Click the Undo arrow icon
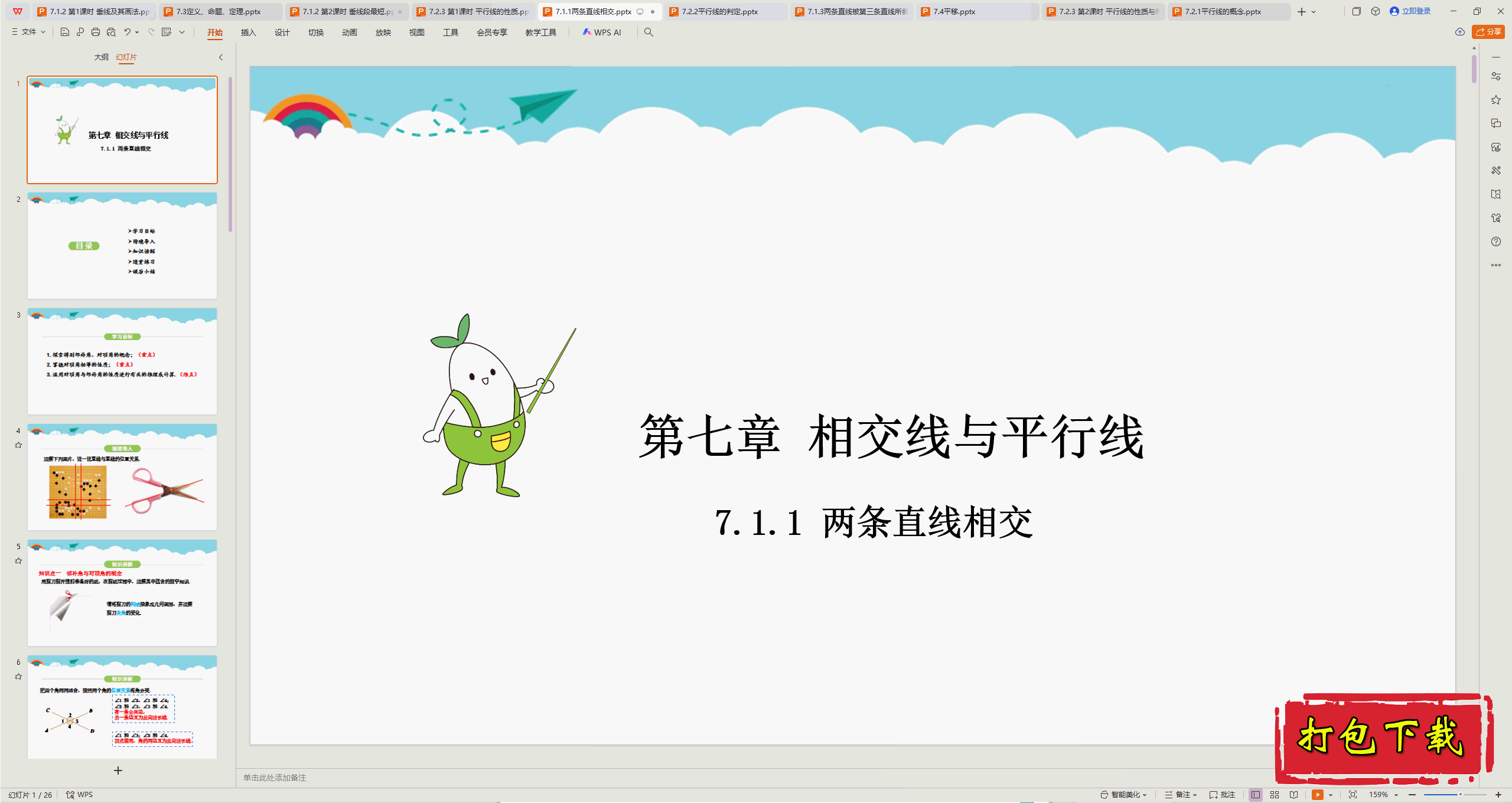1512x803 pixels. click(127, 32)
